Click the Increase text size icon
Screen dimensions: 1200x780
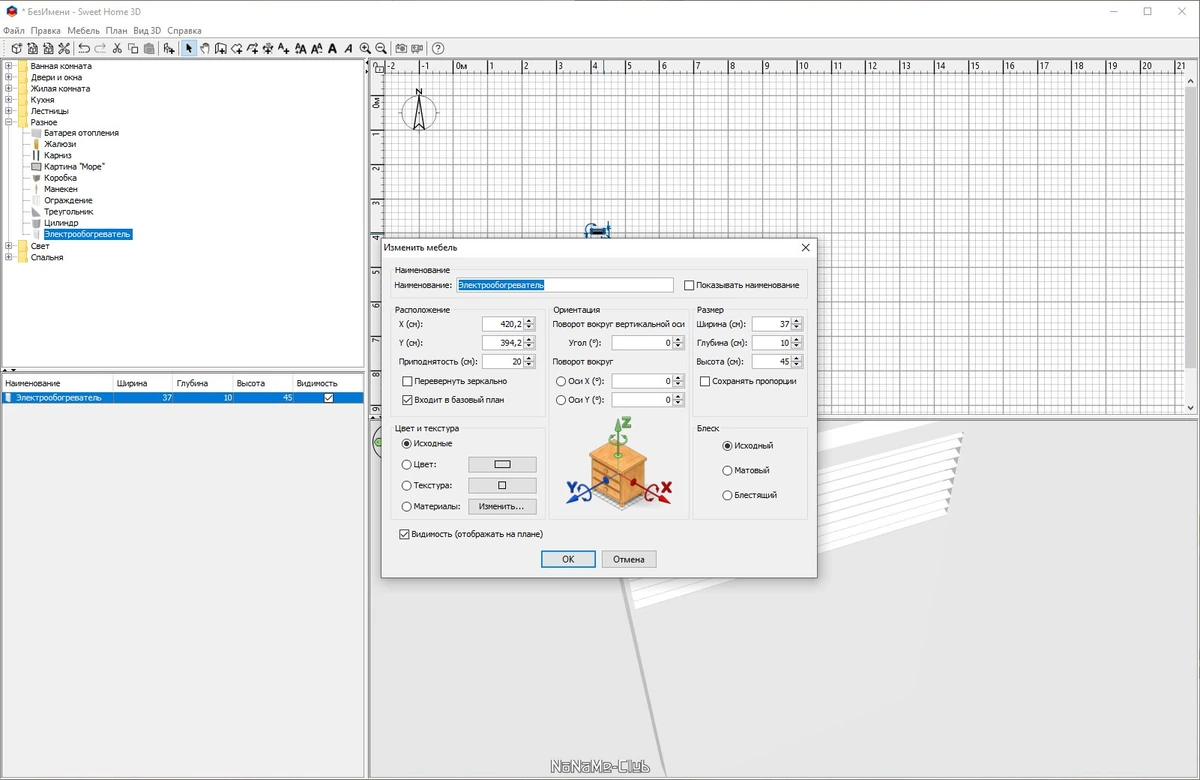(301, 48)
